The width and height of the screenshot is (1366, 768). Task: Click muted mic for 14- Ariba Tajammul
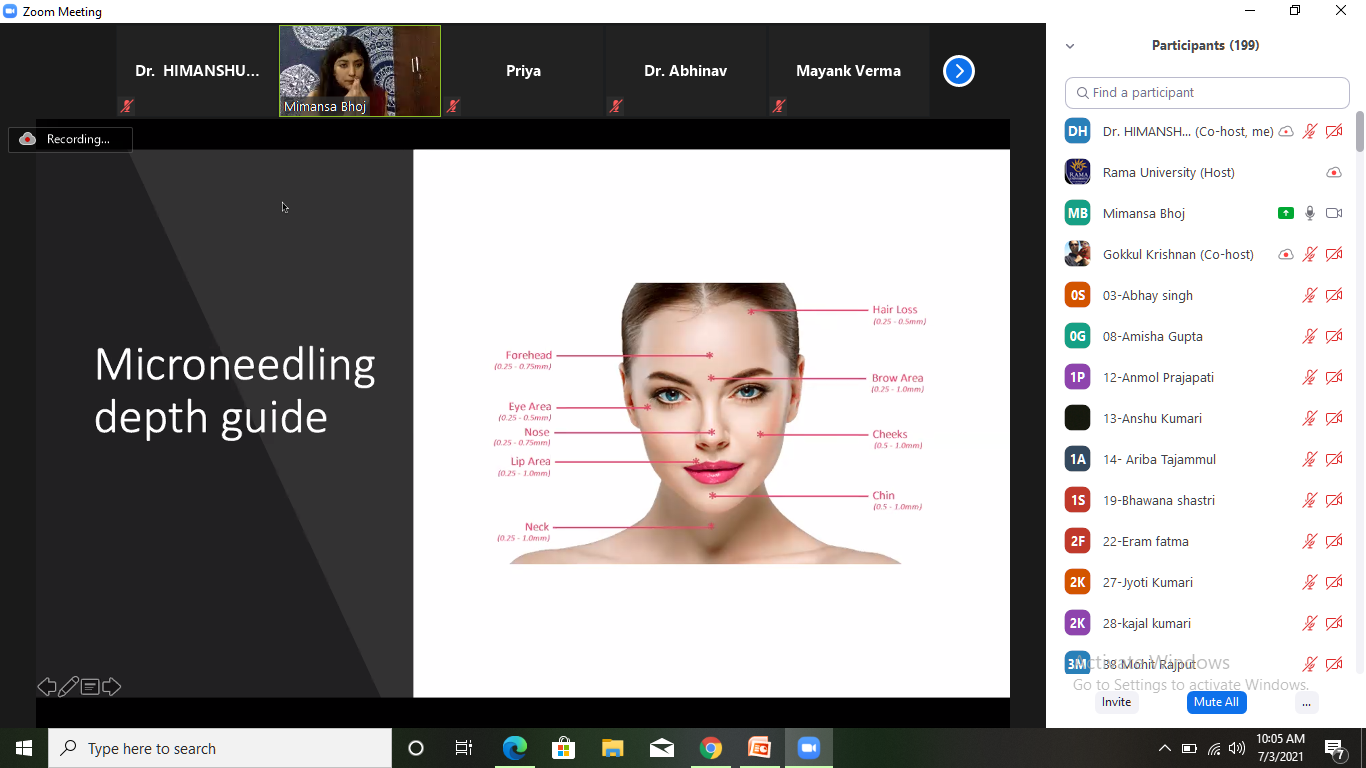tap(1310, 460)
